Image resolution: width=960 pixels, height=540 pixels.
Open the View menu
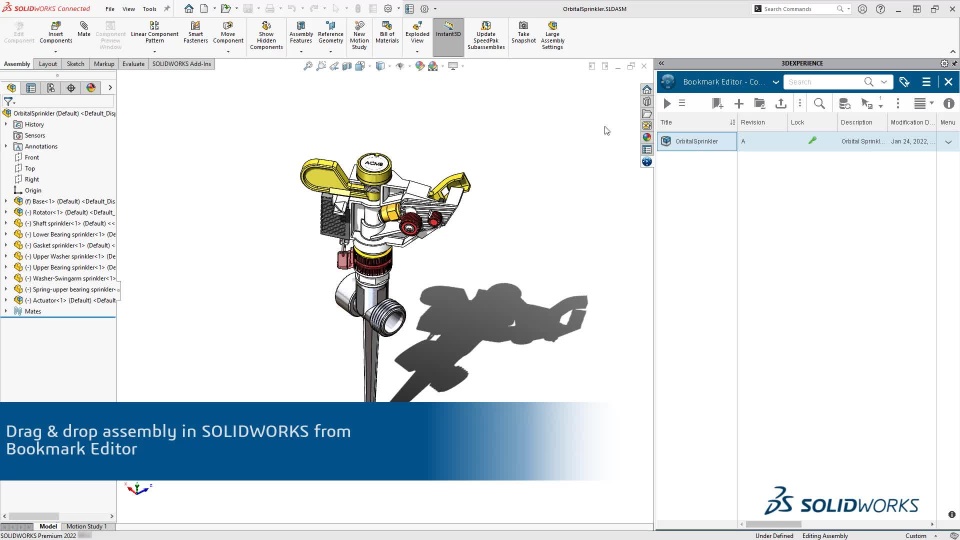coord(129,9)
